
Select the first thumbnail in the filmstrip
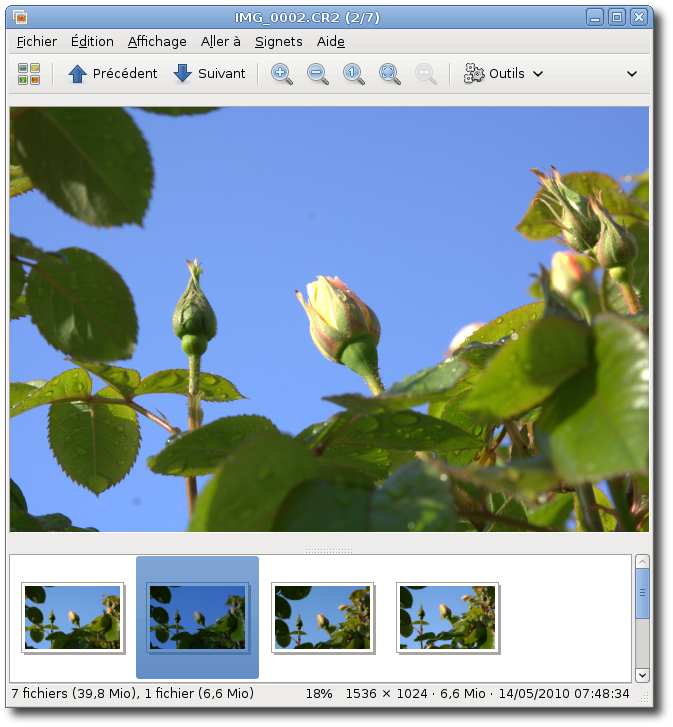tap(73, 617)
